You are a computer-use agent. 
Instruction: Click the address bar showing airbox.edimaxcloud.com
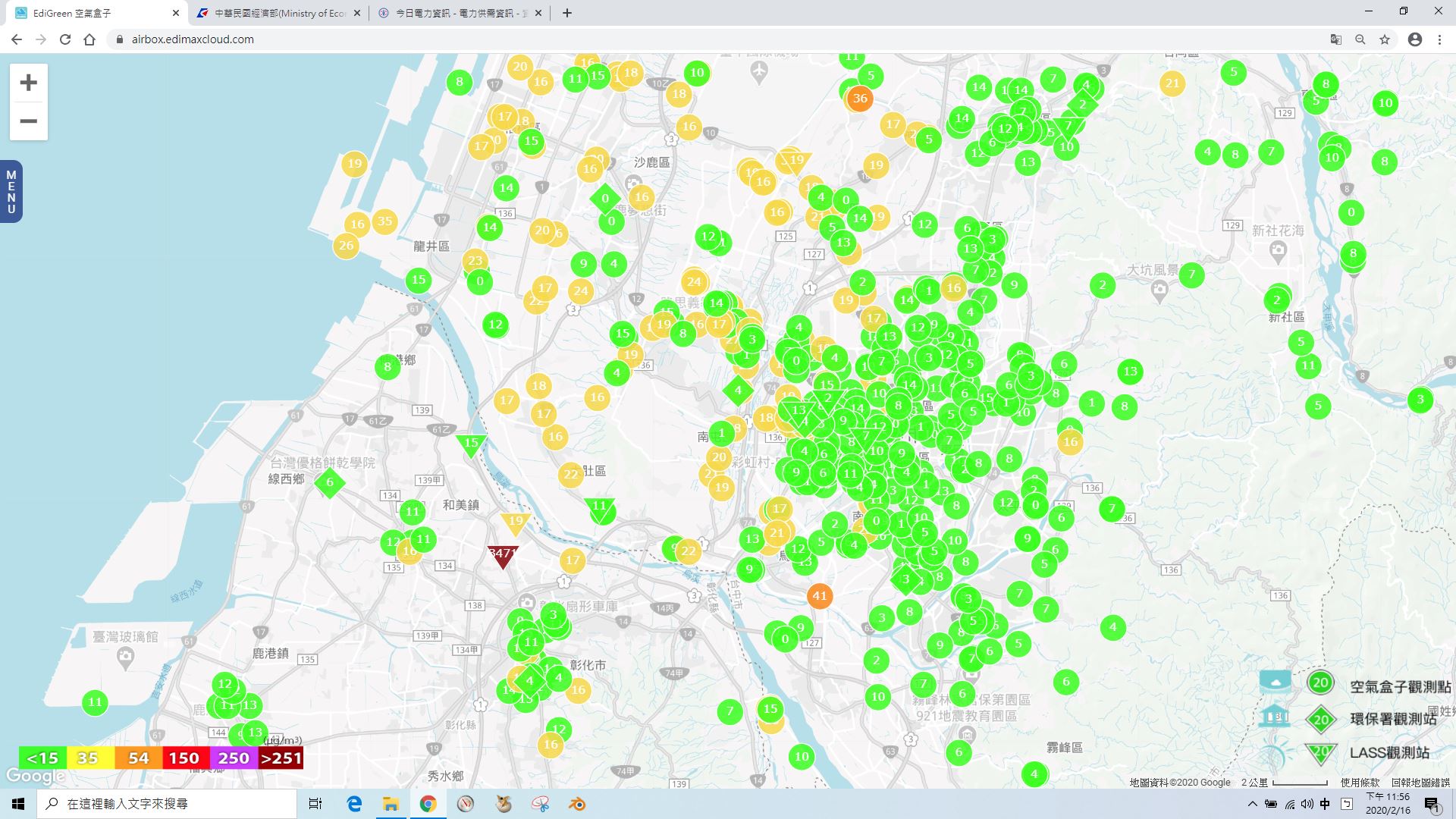193,39
